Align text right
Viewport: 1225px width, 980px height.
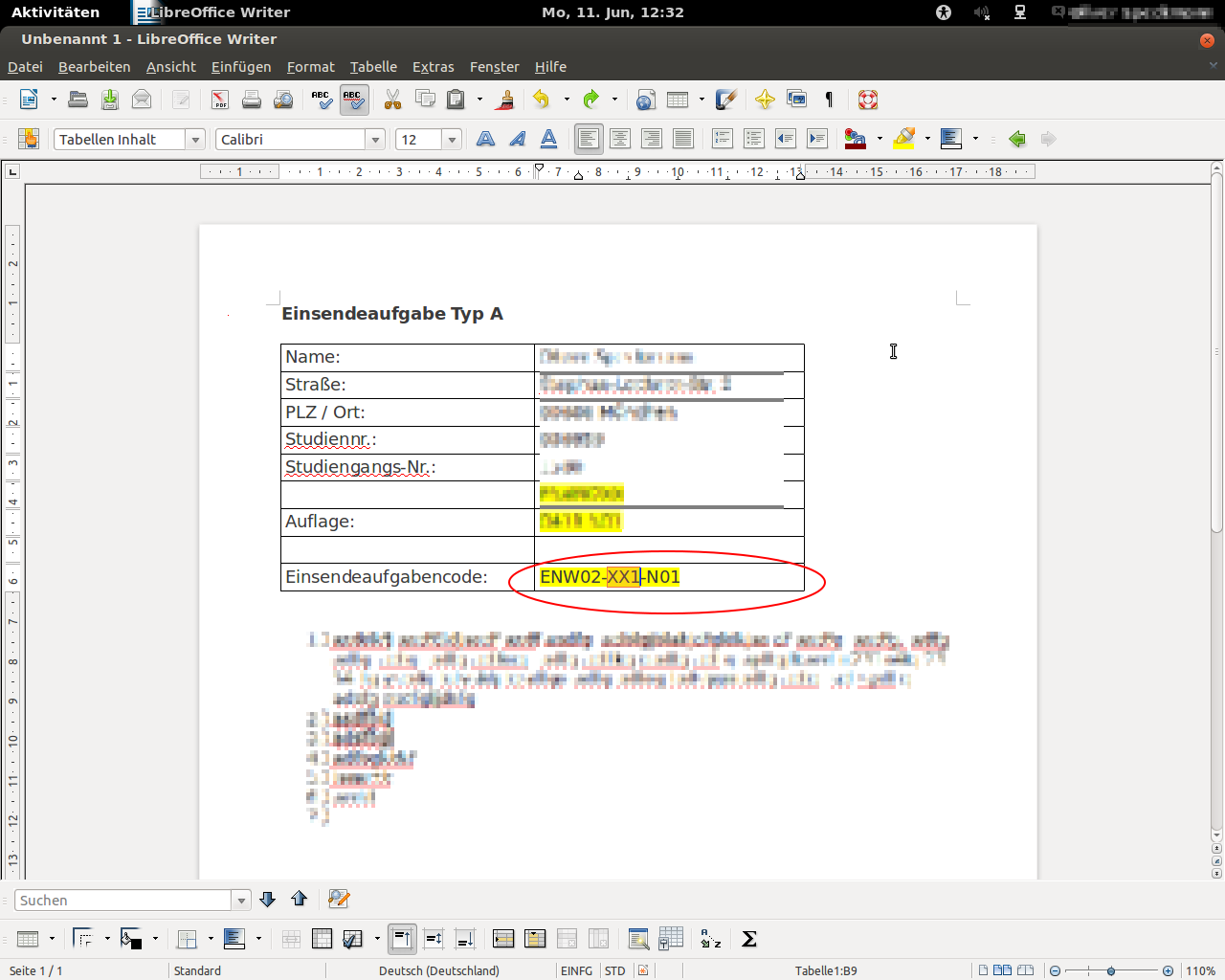click(x=652, y=140)
